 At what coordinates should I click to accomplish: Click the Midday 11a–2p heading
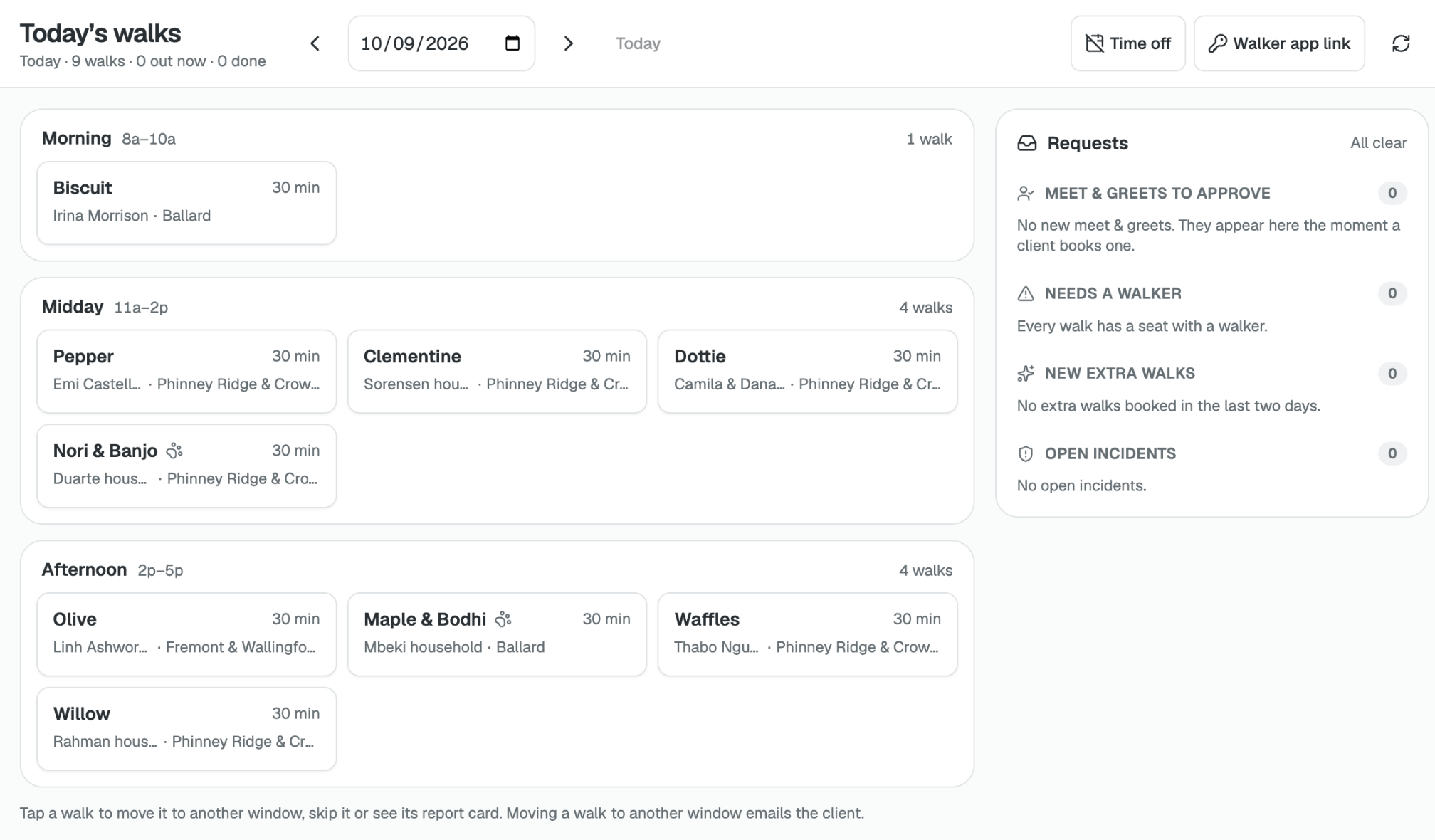(105, 307)
